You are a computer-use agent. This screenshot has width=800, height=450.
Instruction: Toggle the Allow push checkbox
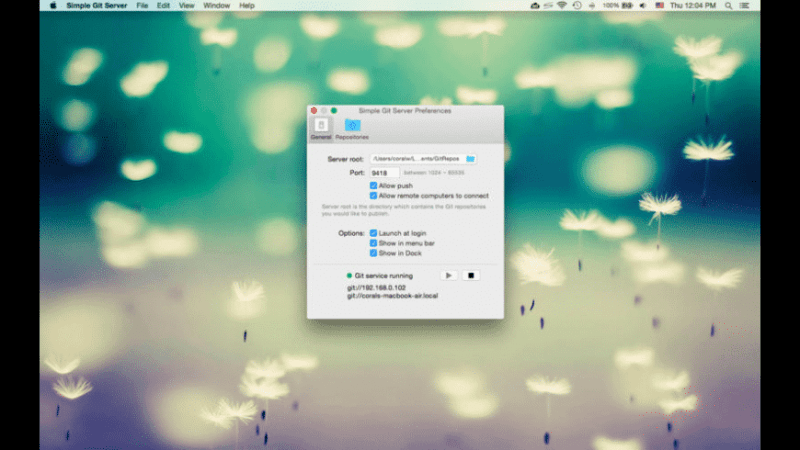[373, 186]
